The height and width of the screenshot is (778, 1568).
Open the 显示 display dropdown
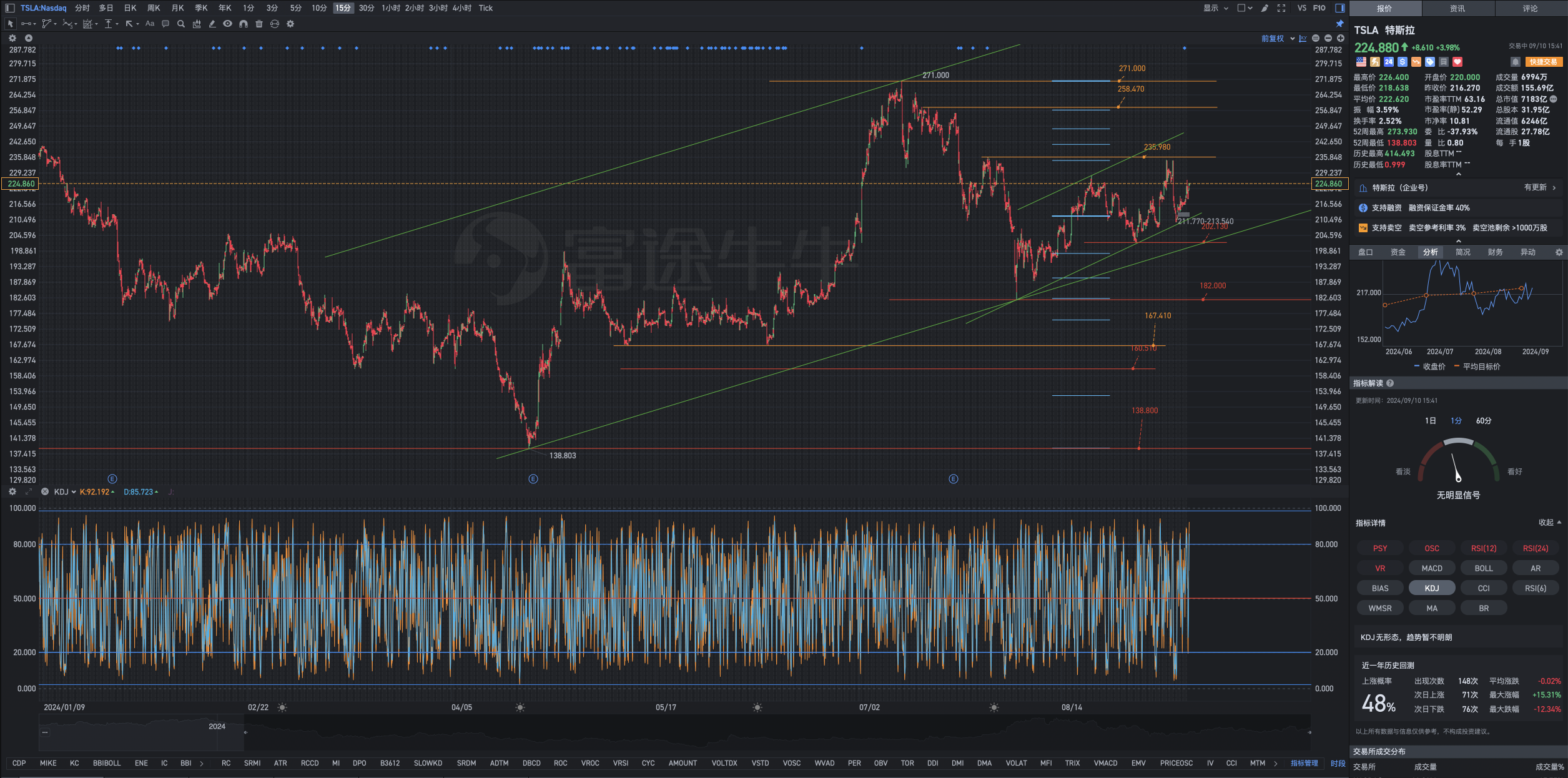point(1216,8)
